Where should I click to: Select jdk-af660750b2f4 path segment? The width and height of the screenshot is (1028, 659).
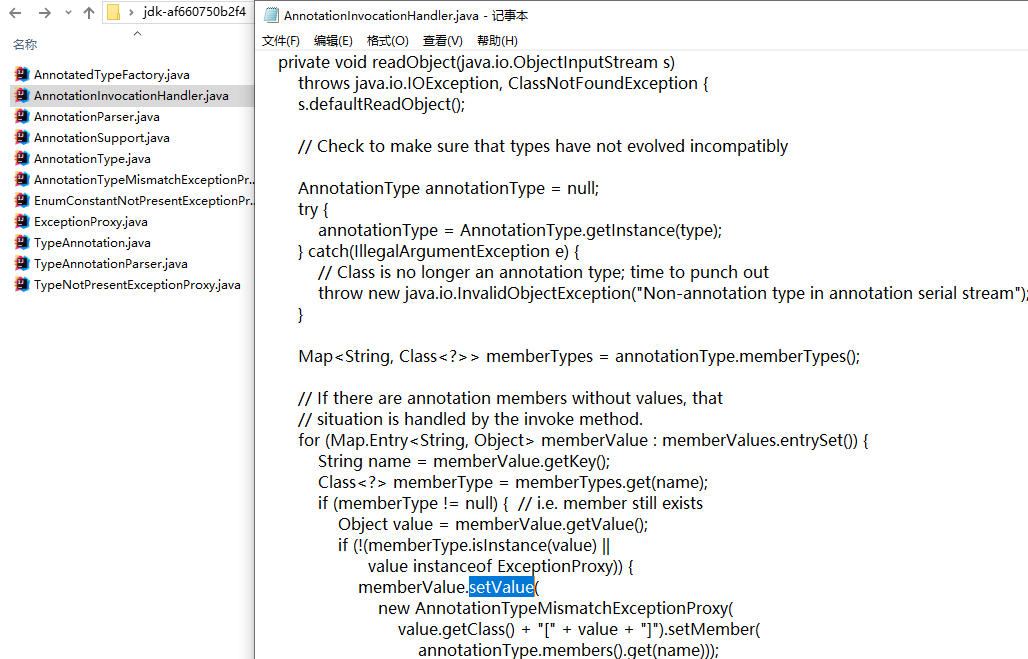[195, 12]
